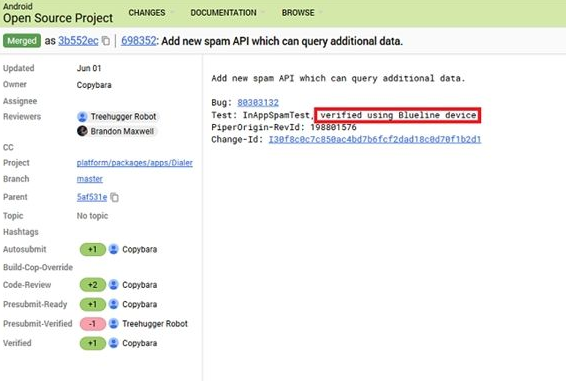Click the 'No topic' value

(x=92, y=216)
